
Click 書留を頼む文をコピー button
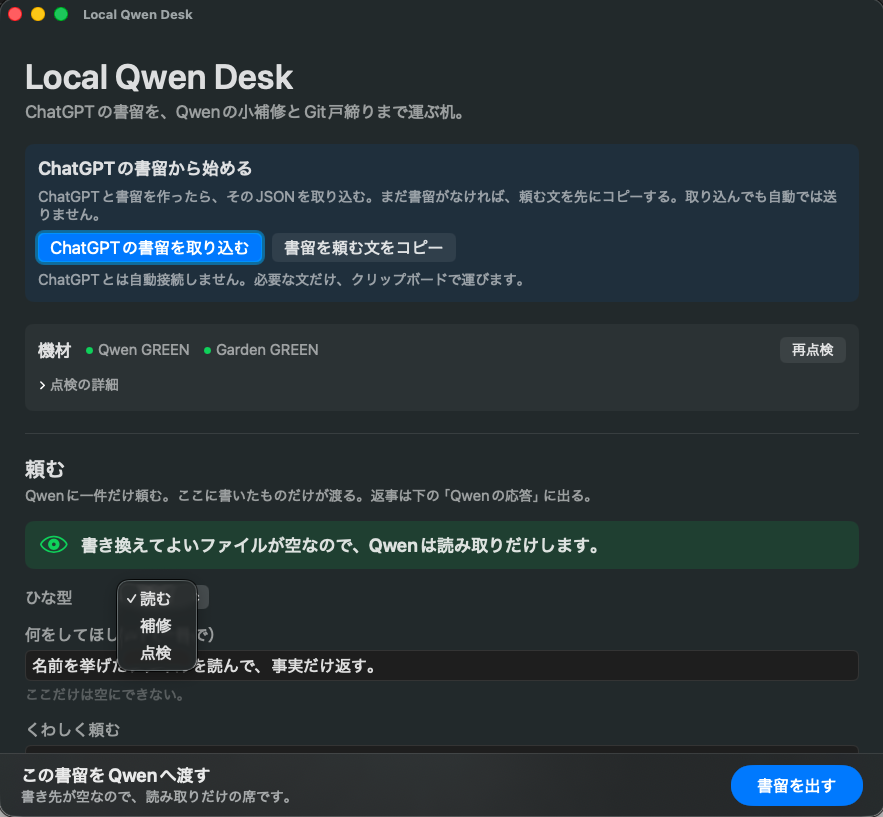point(364,248)
